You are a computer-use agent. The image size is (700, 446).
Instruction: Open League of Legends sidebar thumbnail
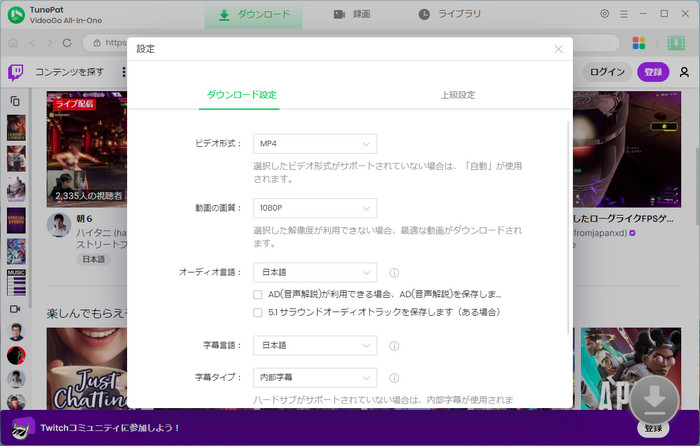[16, 128]
